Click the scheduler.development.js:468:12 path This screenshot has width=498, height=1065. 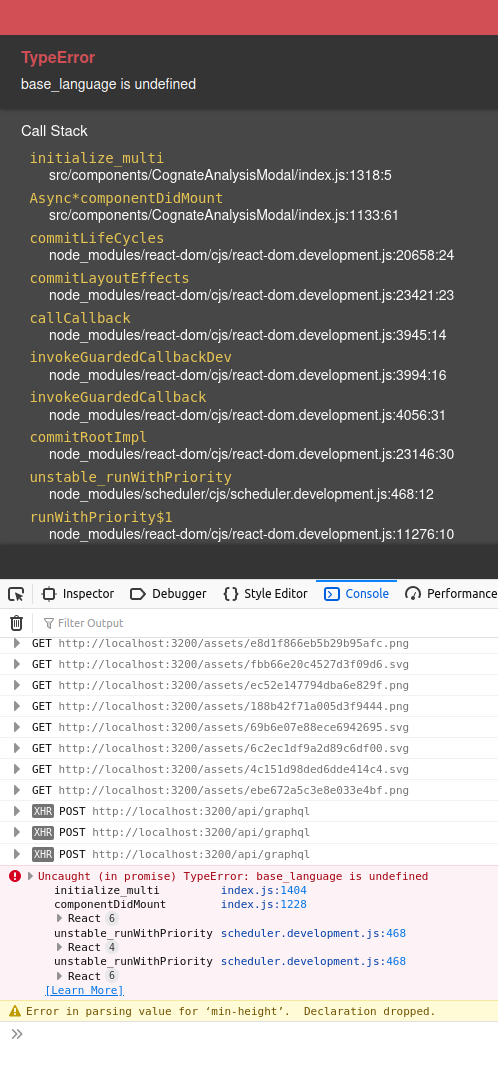click(241, 494)
